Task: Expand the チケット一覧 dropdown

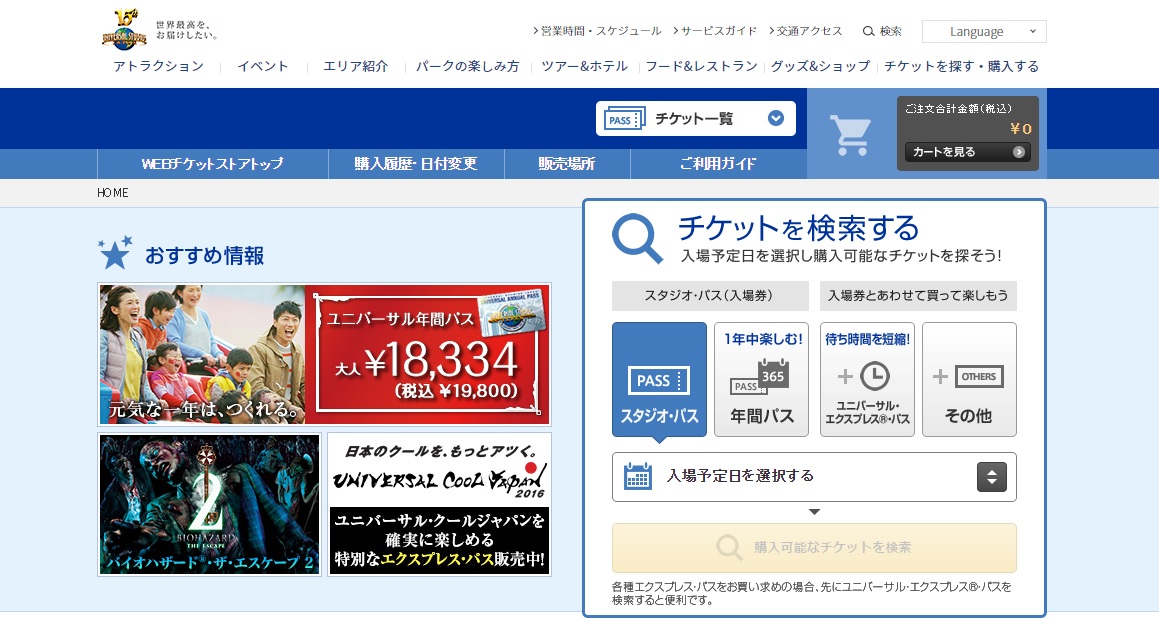Action: click(x=696, y=118)
